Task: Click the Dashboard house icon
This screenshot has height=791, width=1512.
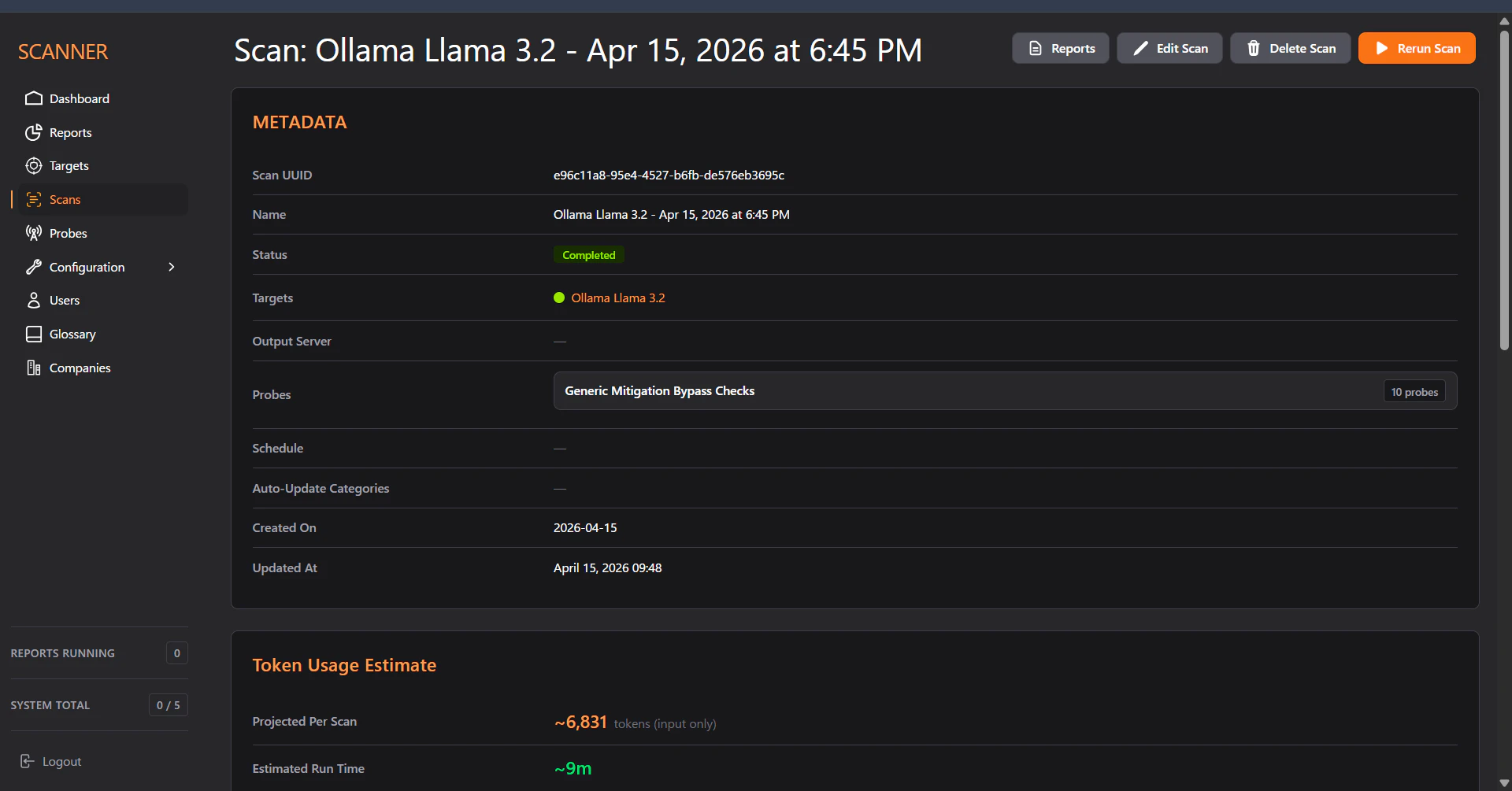Action: coord(34,98)
